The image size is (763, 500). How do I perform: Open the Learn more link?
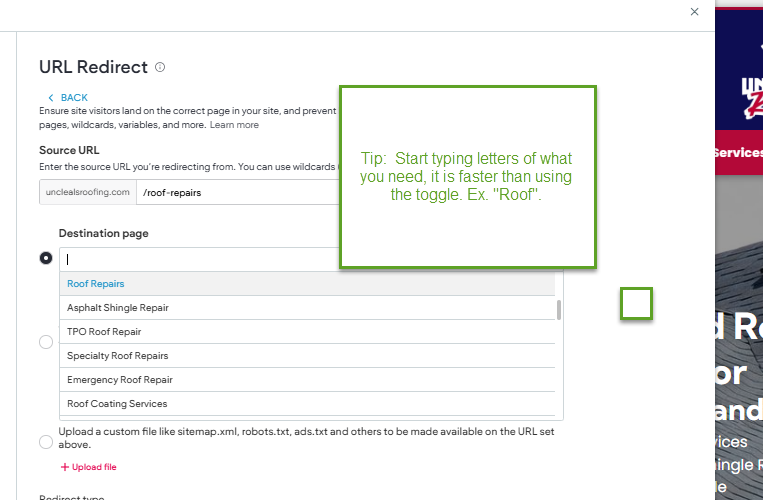tap(234, 125)
